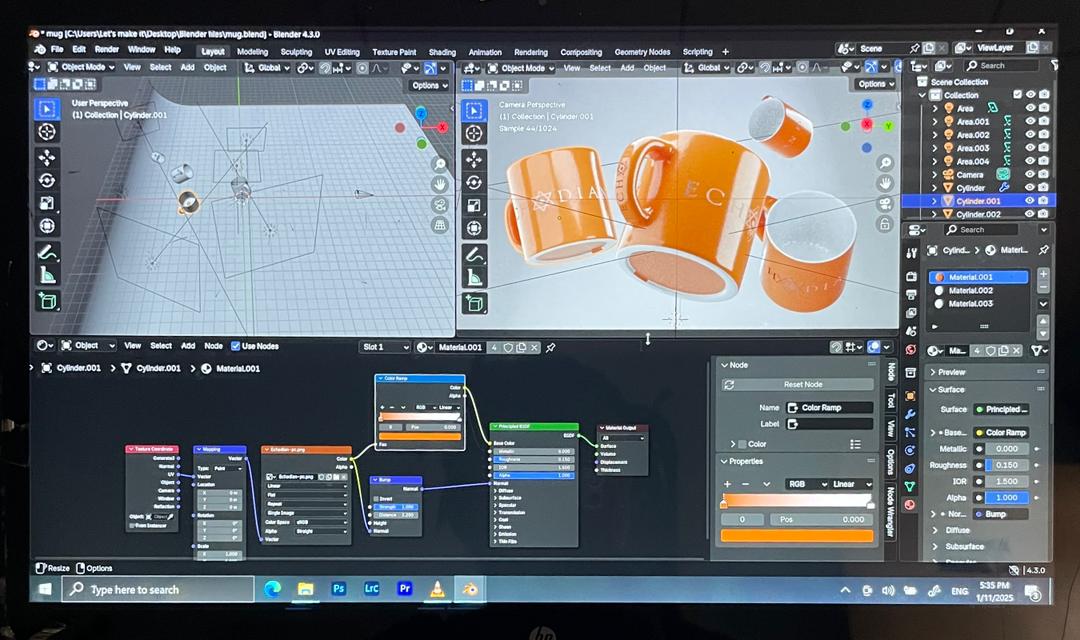Viewport: 1080px width, 640px height.
Task: Open the Object Data properties triangle icon
Action: [911, 486]
